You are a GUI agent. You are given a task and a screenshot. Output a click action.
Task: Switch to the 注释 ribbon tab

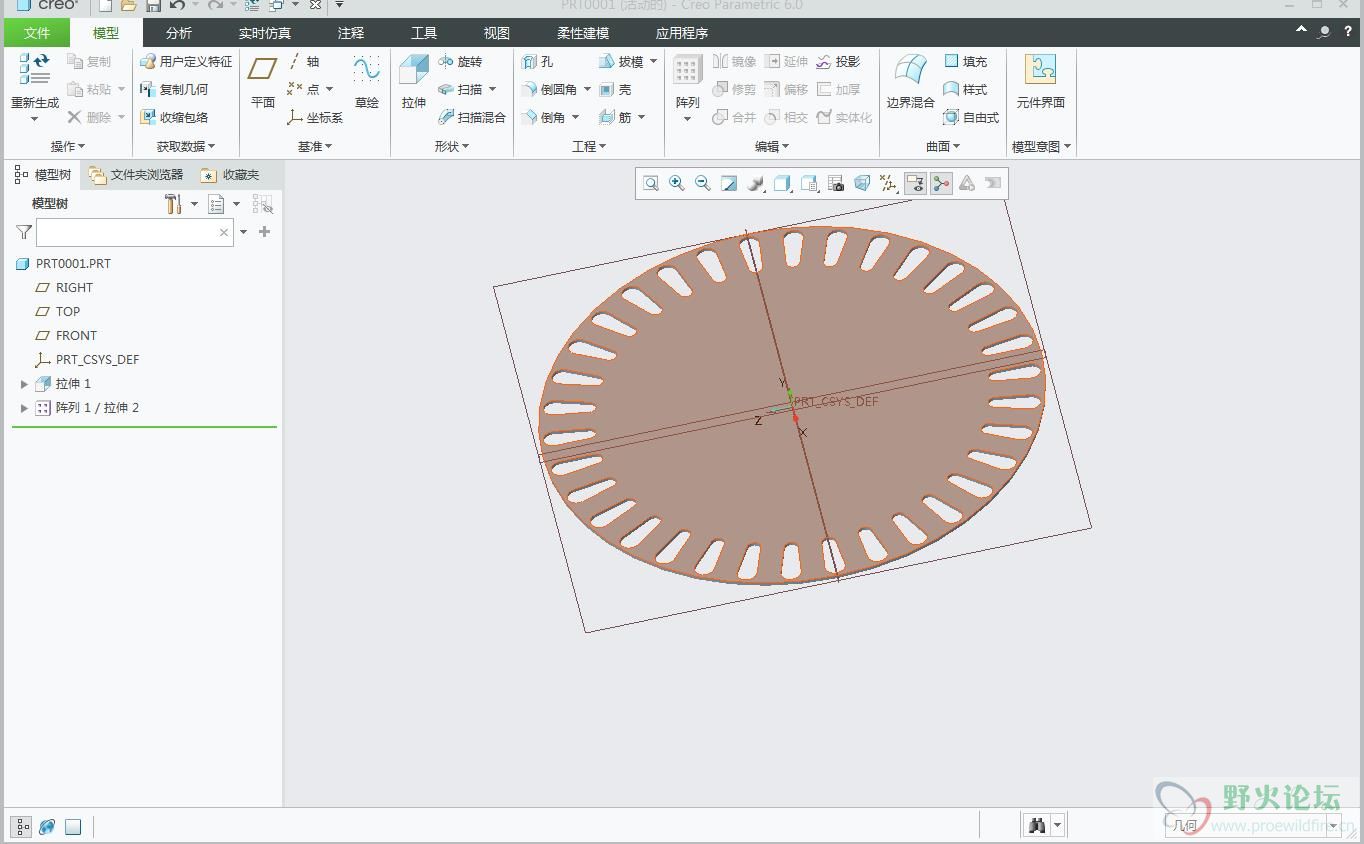351,33
